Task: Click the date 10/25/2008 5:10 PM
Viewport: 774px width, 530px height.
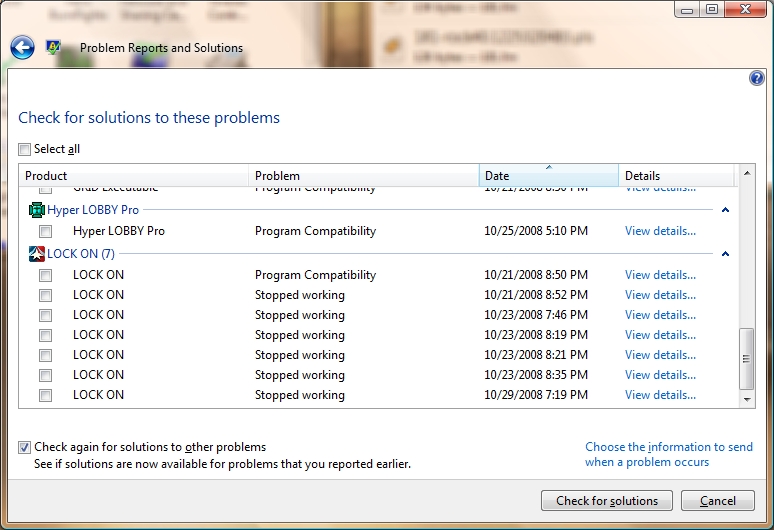Action: (x=536, y=231)
